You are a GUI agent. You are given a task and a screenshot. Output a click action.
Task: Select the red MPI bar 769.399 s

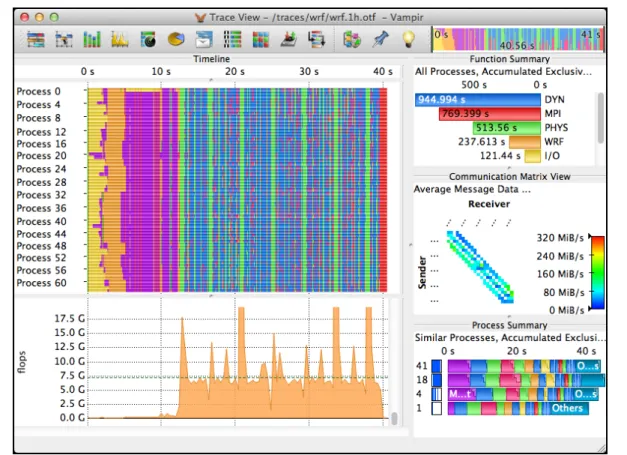[490, 114]
